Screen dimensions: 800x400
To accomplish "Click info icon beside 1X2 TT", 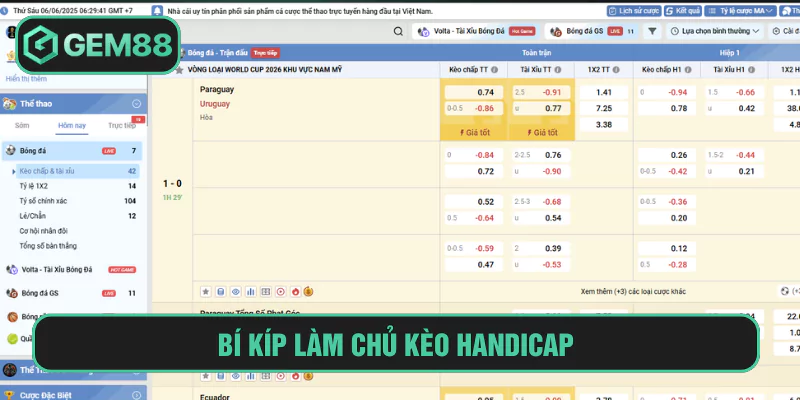I will [616, 70].
